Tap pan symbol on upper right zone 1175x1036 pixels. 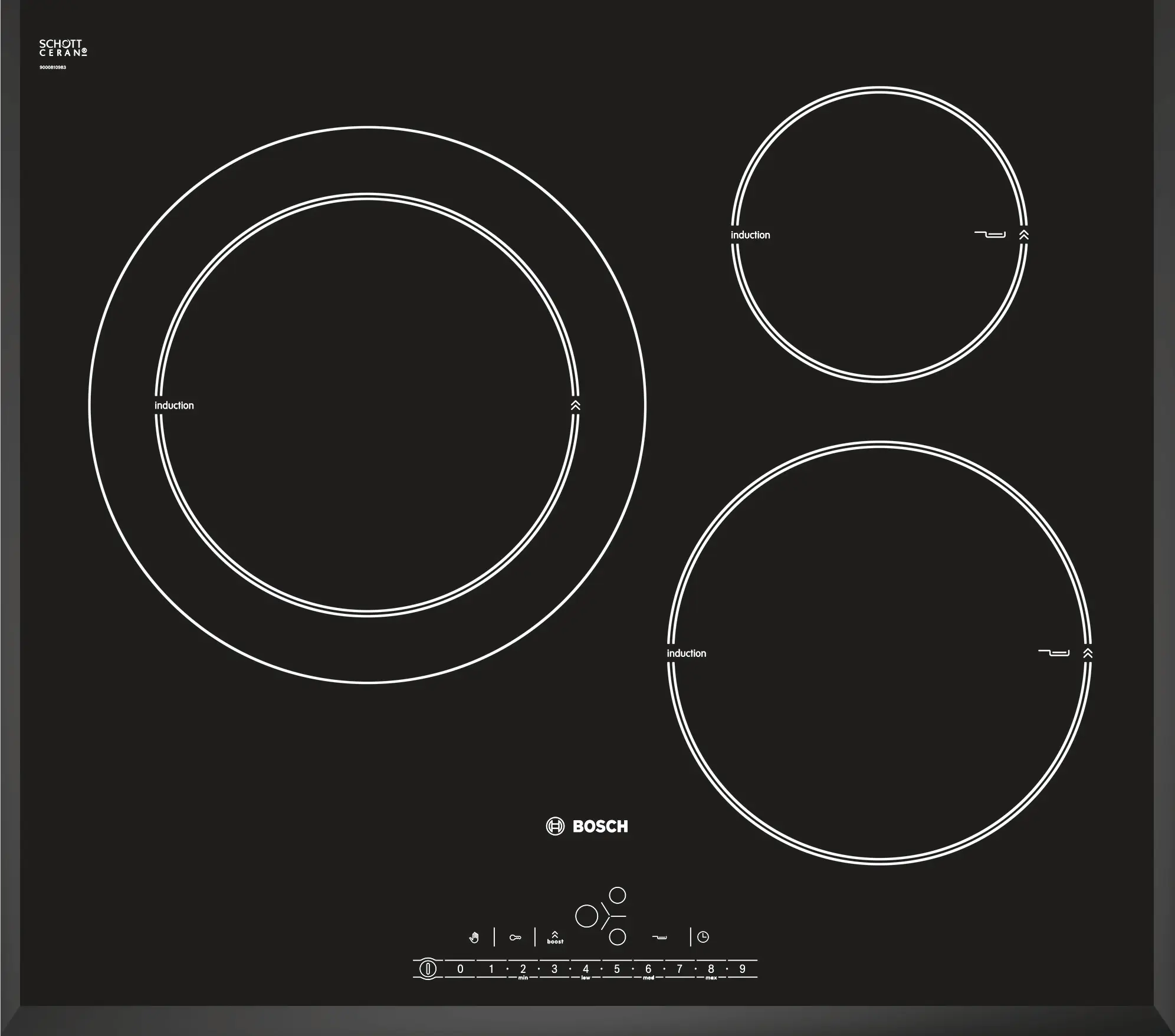pyautogui.click(x=989, y=235)
